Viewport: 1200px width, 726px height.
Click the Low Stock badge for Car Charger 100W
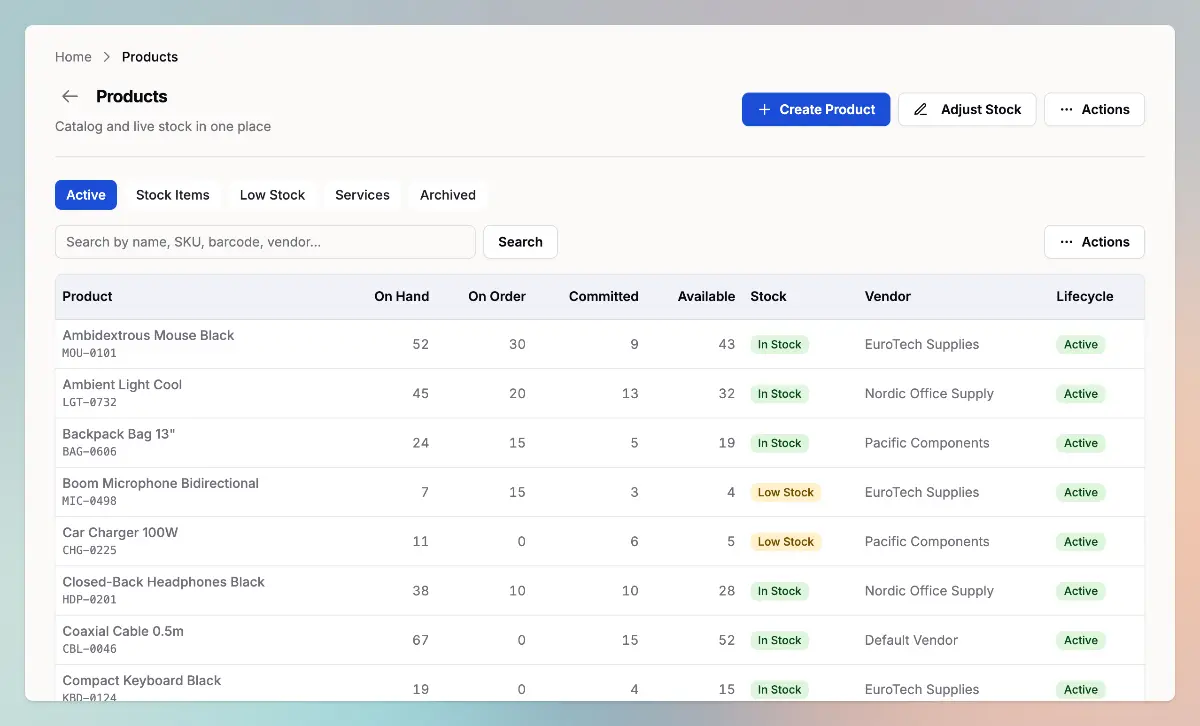pyautogui.click(x=785, y=542)
